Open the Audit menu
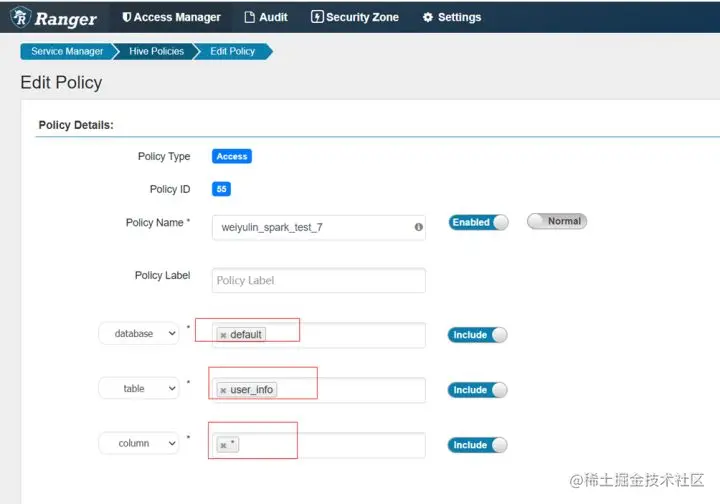The height and width of the screenshot is (504, 720). [266, 17]
